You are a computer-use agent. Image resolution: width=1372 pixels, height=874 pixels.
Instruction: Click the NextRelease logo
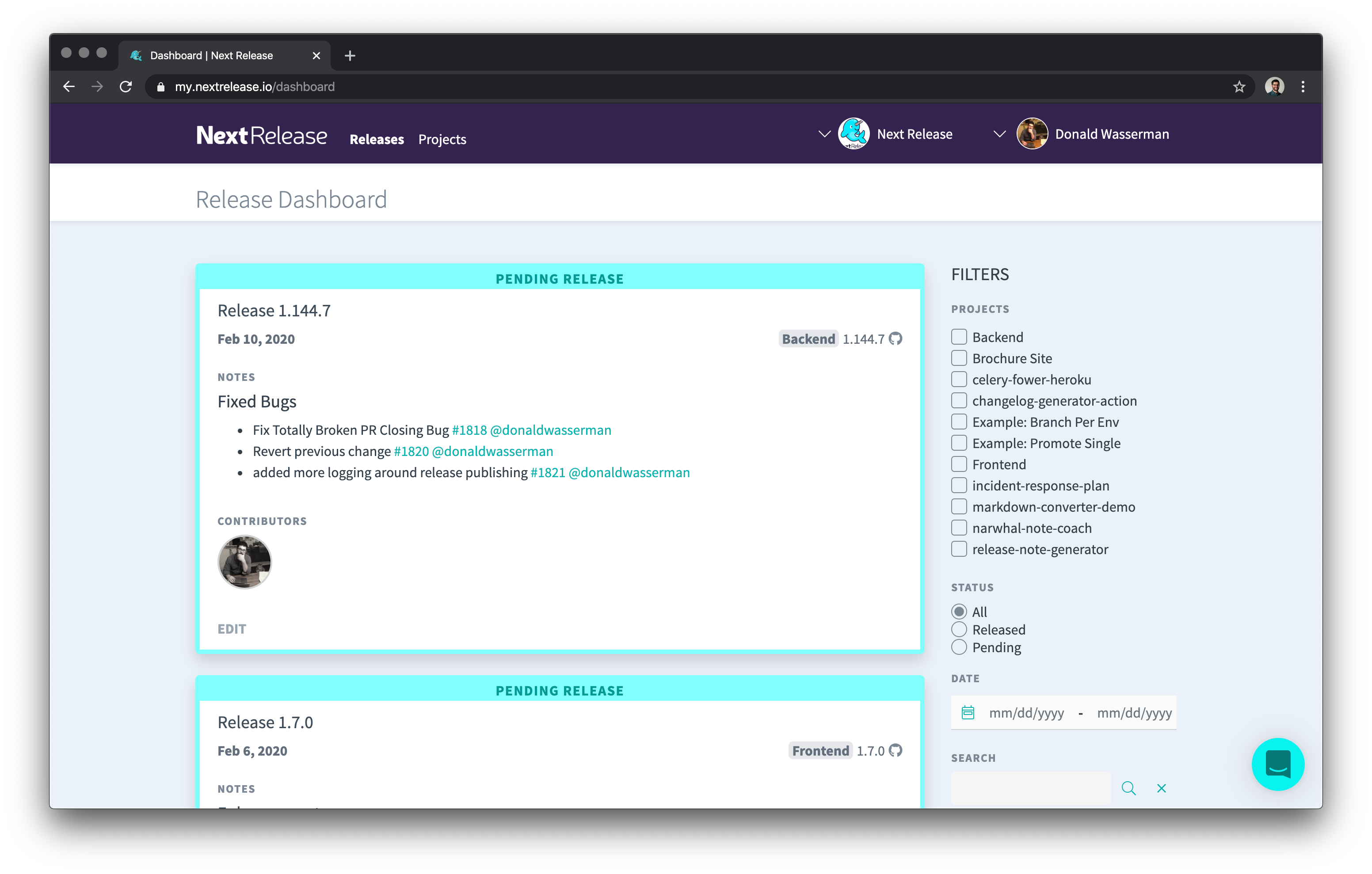[x=262, y=136]
